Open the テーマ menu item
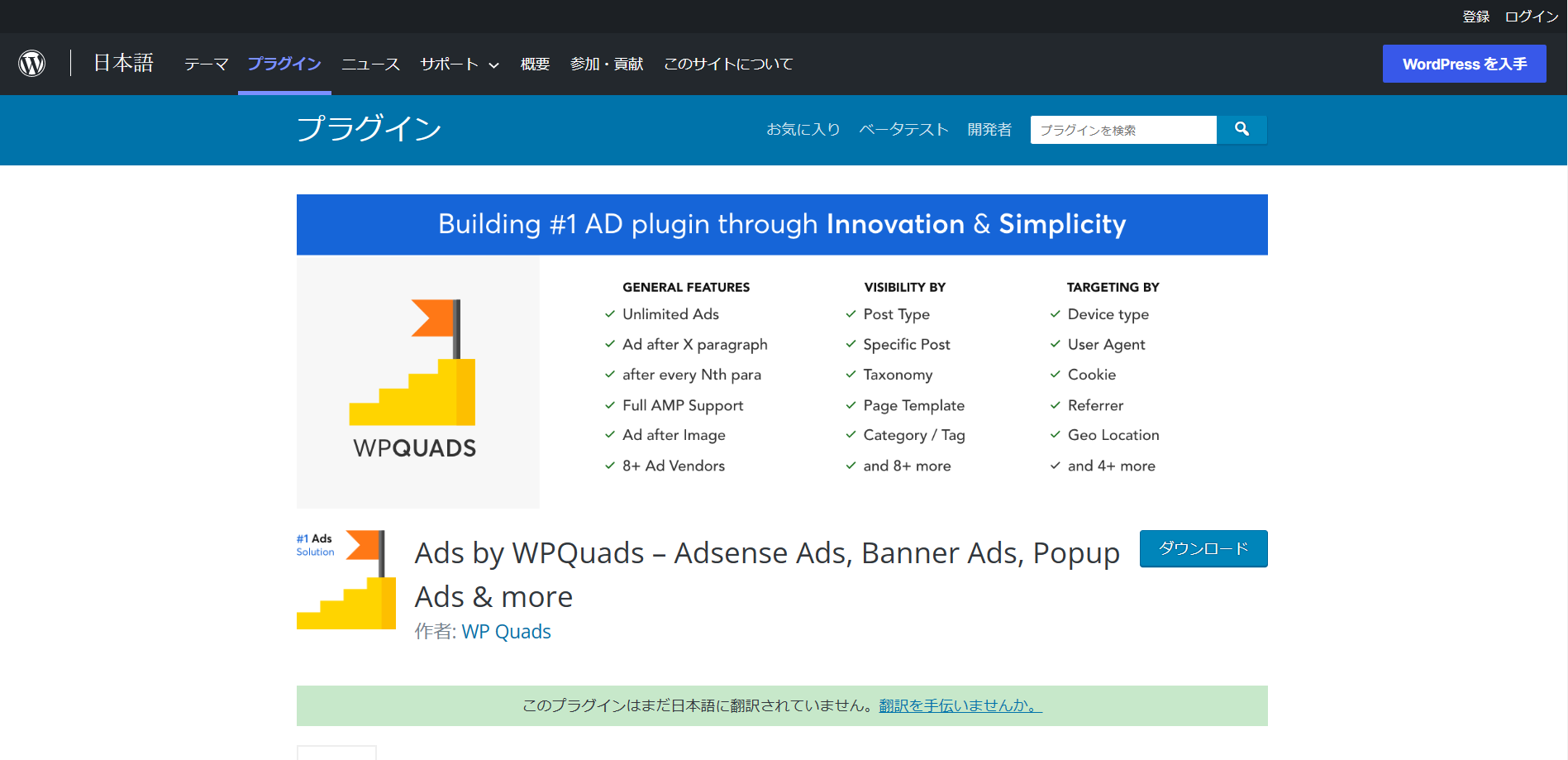Screen dimensions: 1568x760 pyautogui.click(x=206, y=65)
